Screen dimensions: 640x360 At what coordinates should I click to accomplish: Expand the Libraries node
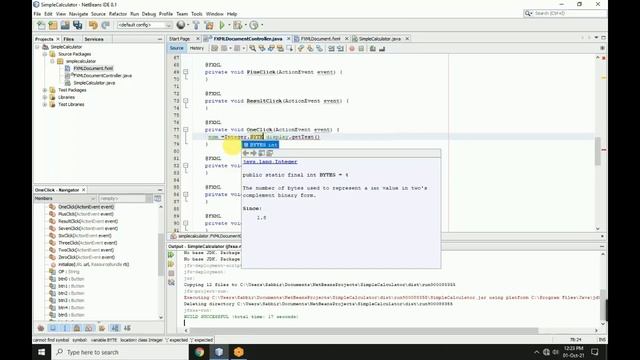[x=45, y=98]
